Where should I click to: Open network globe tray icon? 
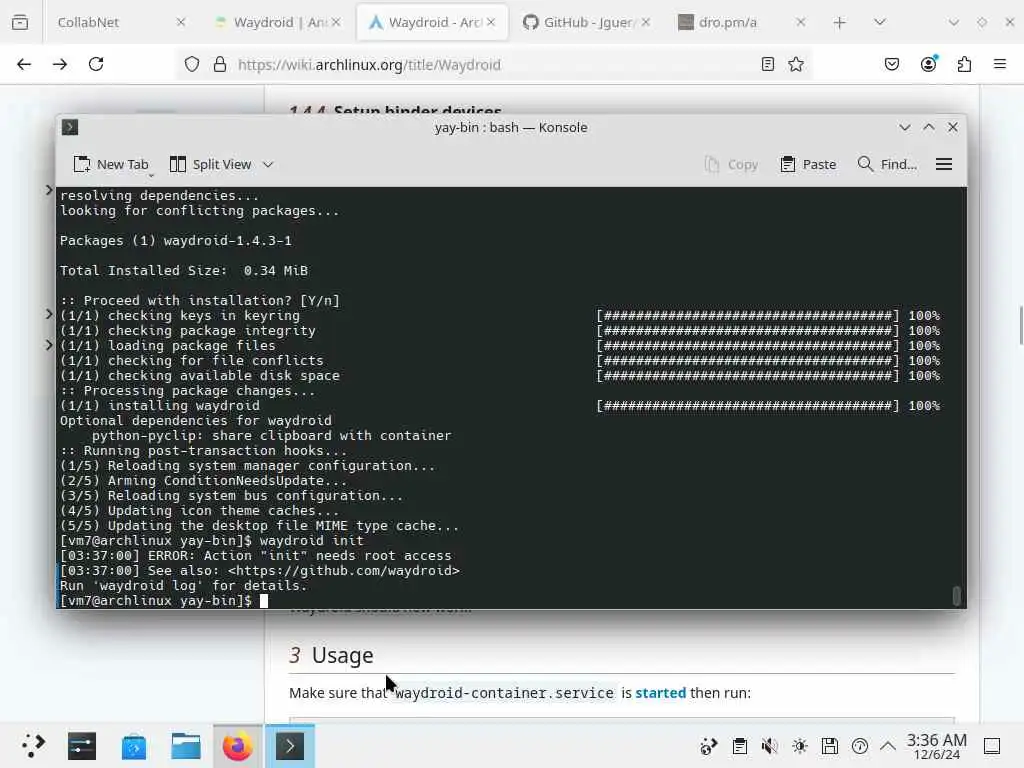(x=709, y=746)
